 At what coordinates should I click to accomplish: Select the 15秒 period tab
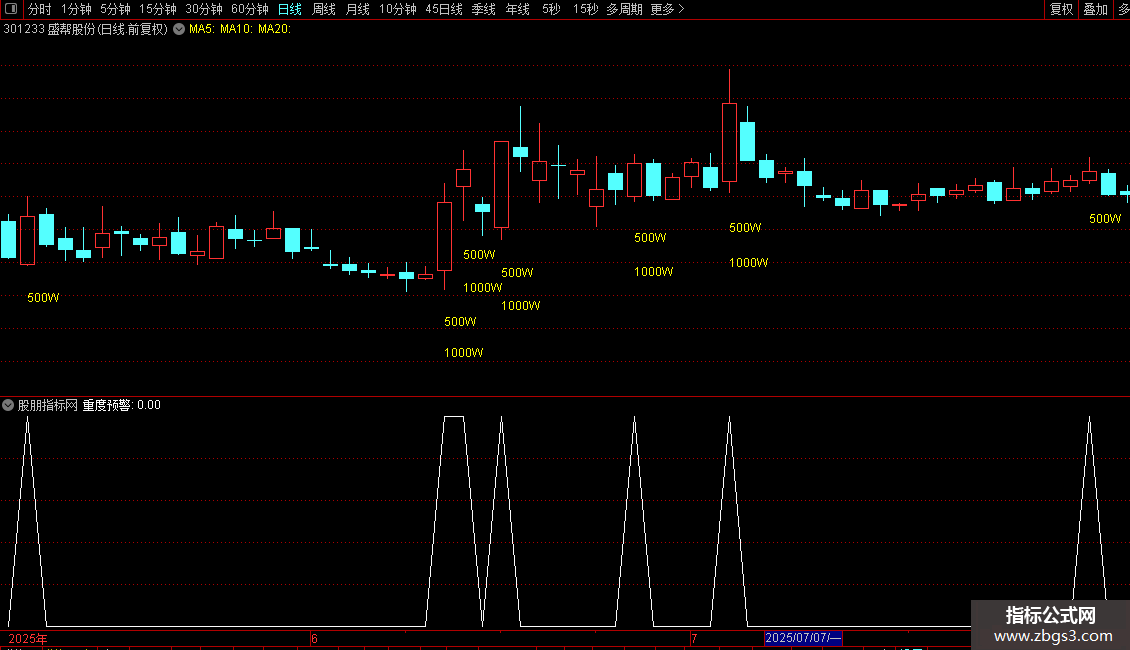pos(584,9)
